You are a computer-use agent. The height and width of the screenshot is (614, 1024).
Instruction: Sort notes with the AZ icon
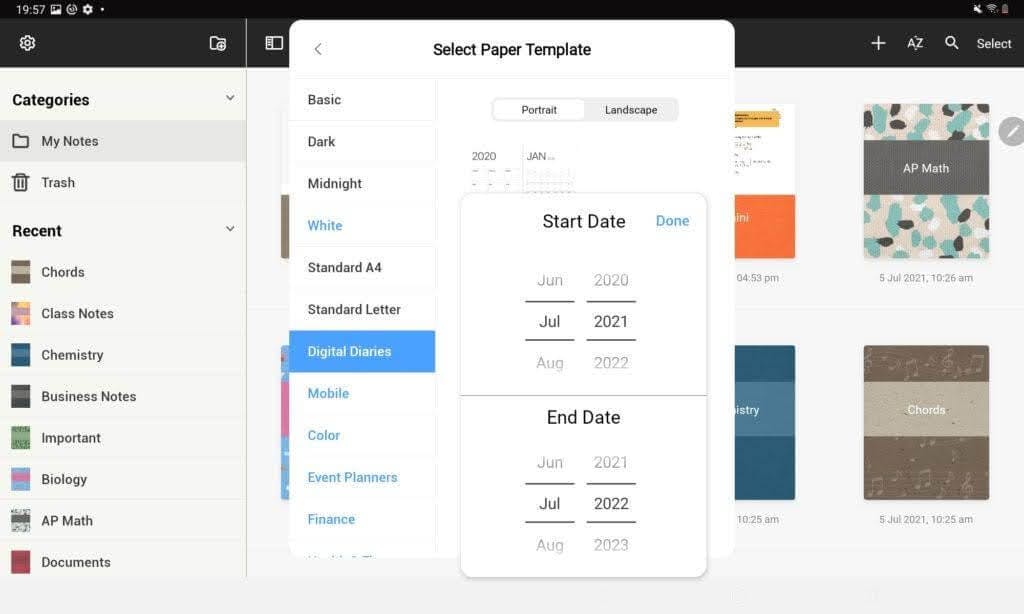tap(915, 43)
